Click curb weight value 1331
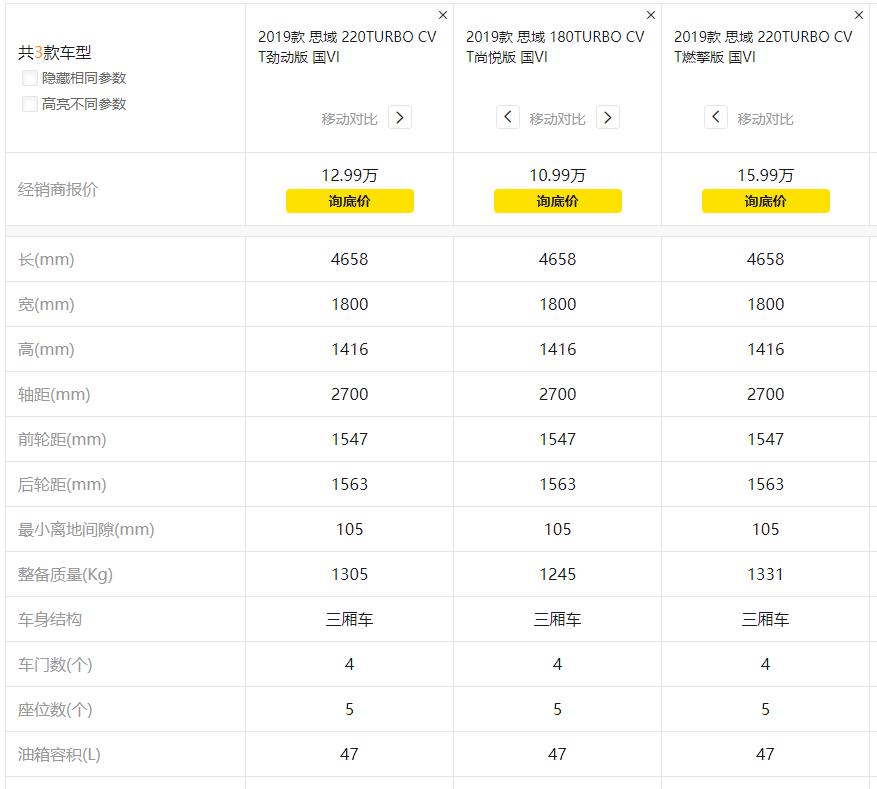877x789 pixels. (766, 574)
